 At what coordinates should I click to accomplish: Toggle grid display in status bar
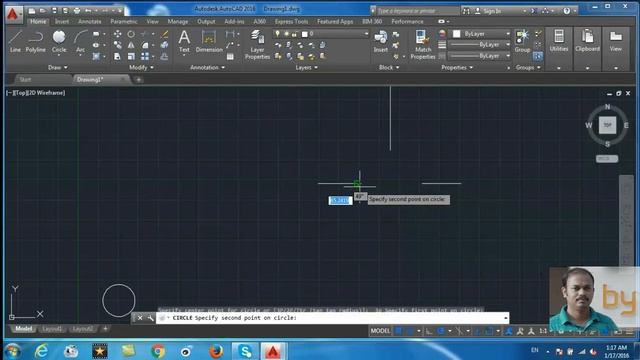398,331
